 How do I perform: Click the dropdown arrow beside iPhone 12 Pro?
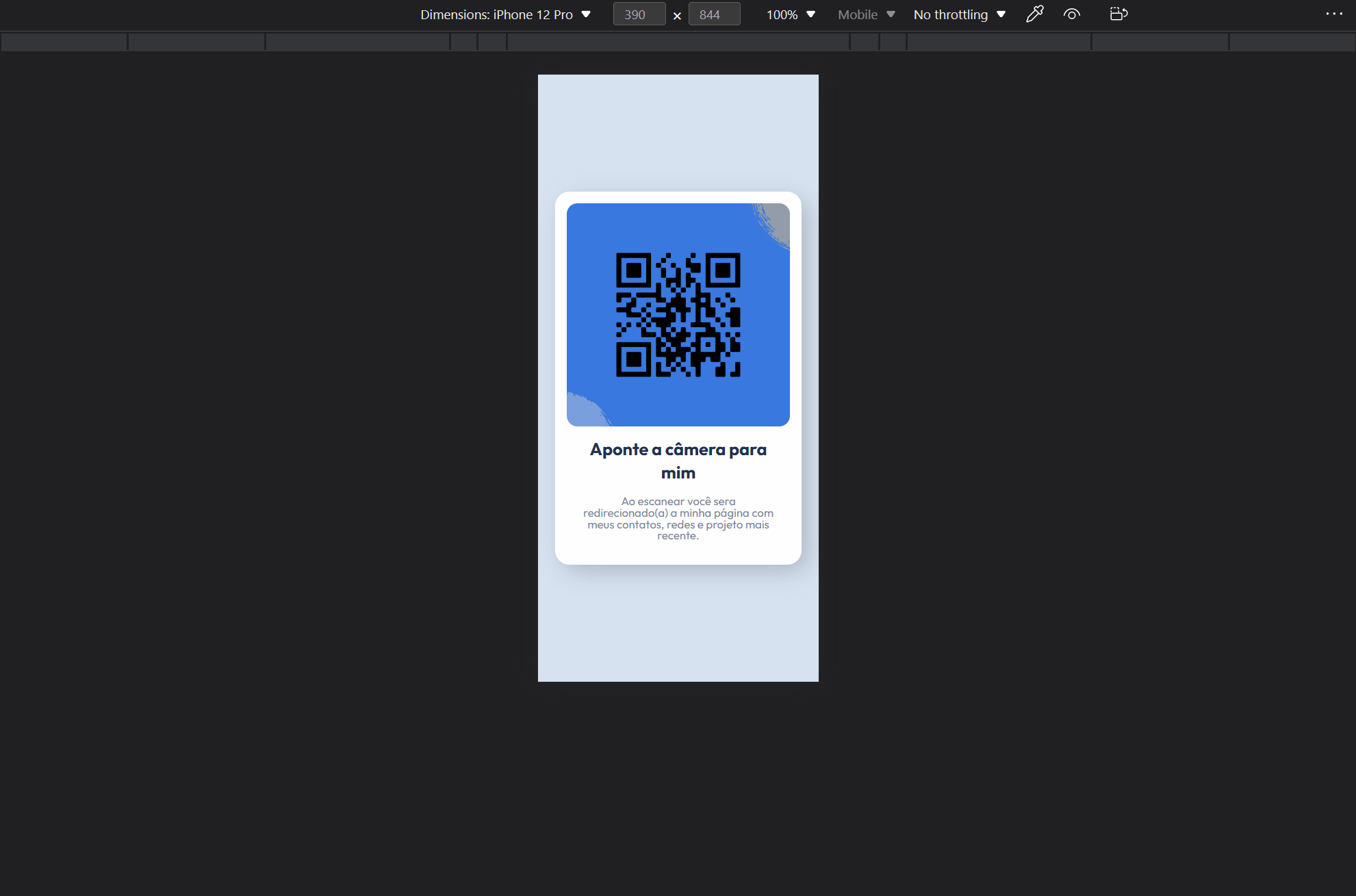pyautogui.click(x=586, y=14)
